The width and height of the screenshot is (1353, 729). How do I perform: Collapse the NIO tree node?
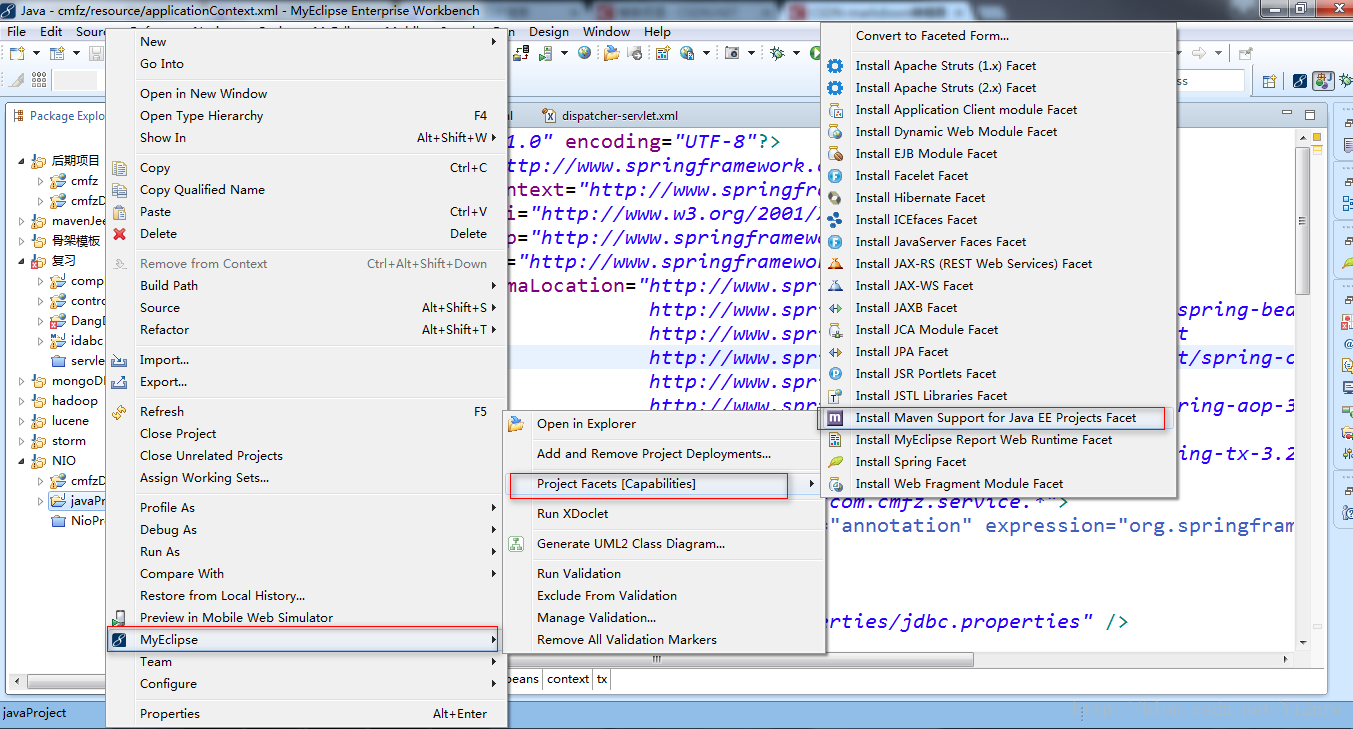(23, 461)
